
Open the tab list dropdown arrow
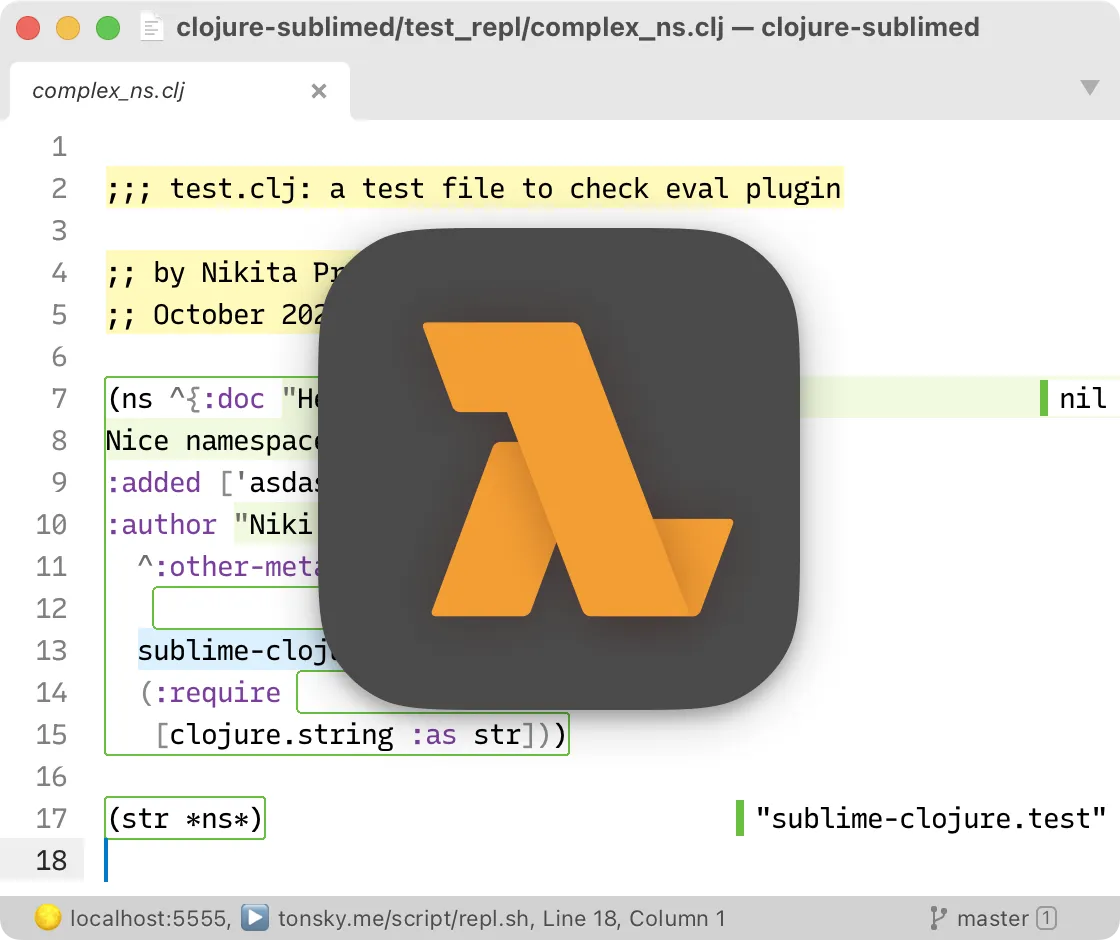coord(1090,88)
